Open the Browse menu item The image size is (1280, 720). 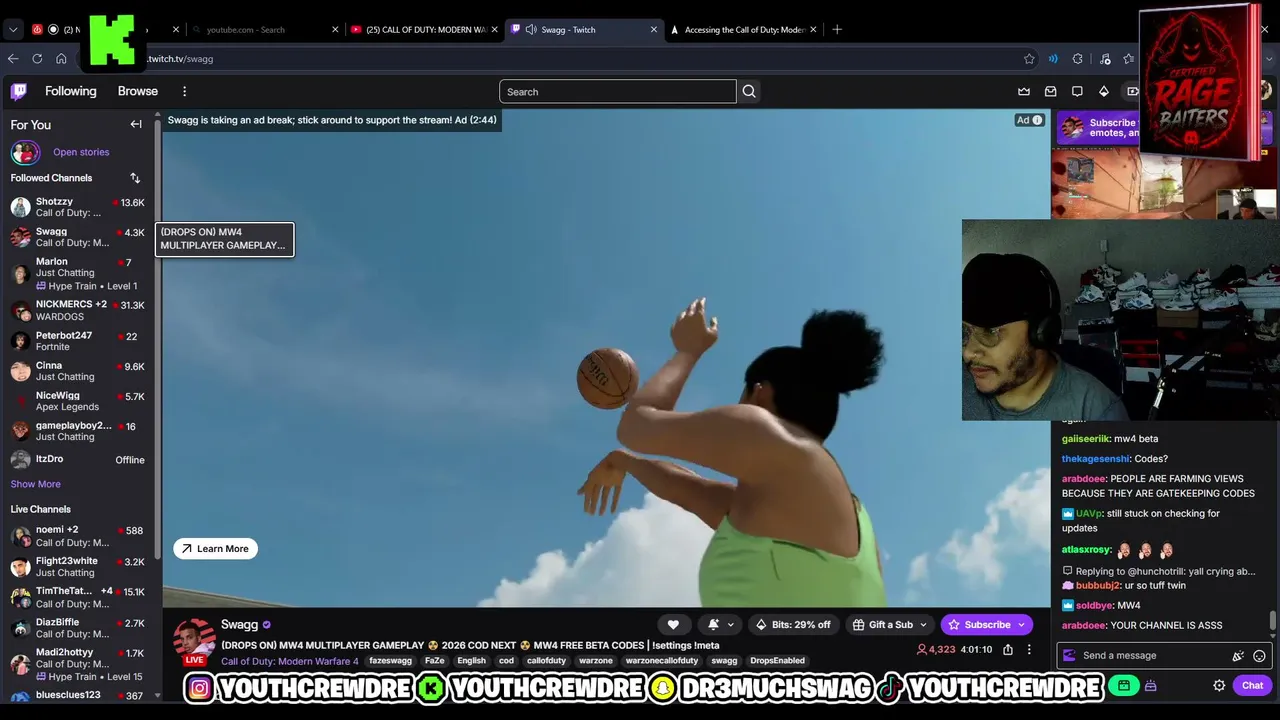[138, 92]
